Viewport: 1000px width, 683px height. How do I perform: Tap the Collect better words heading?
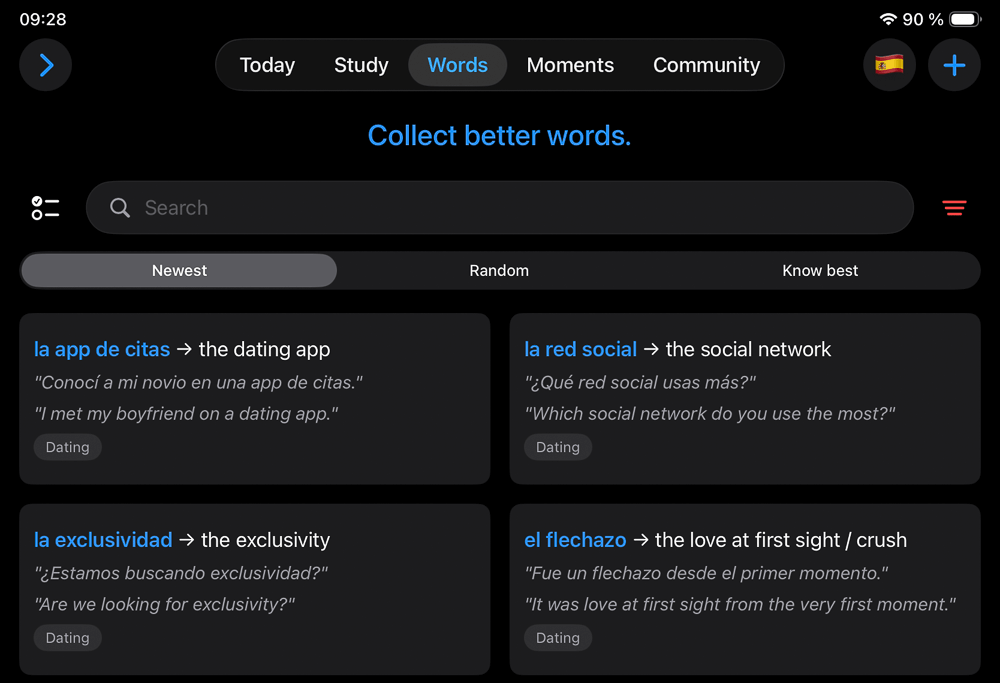pyautogui.click(x=499, y=135)
